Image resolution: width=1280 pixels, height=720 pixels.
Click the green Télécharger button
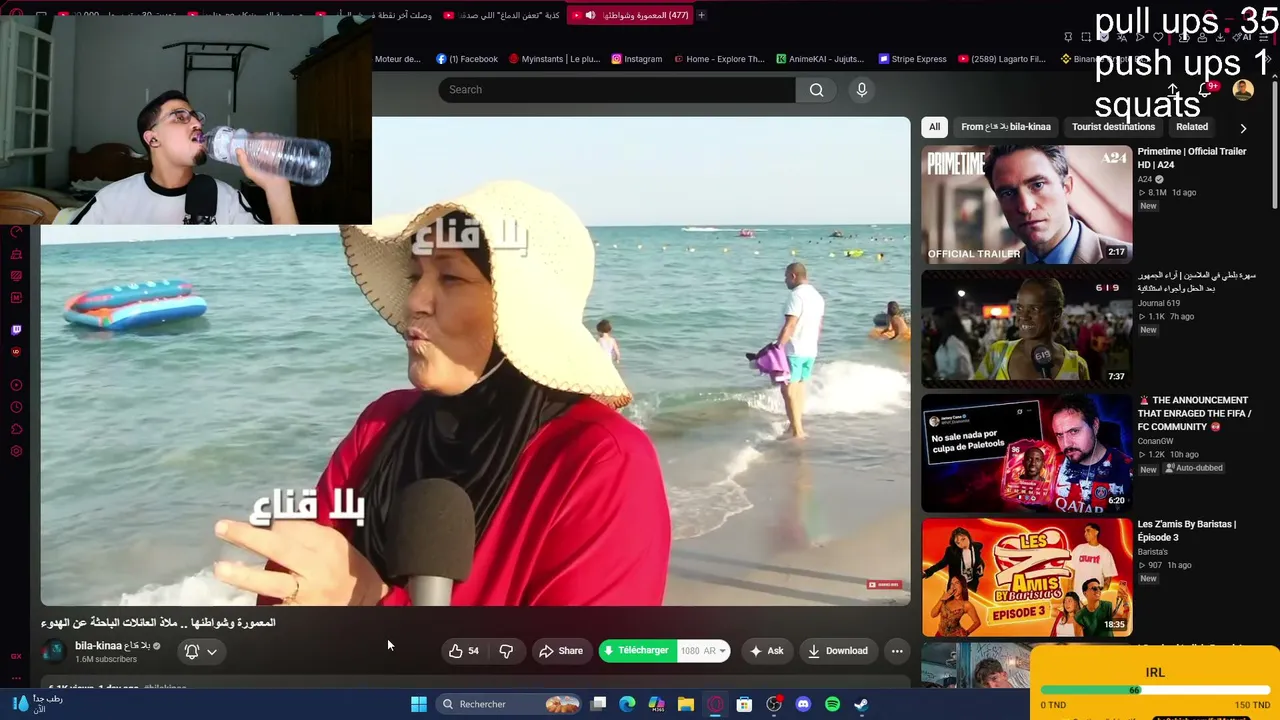click(637, 651)
